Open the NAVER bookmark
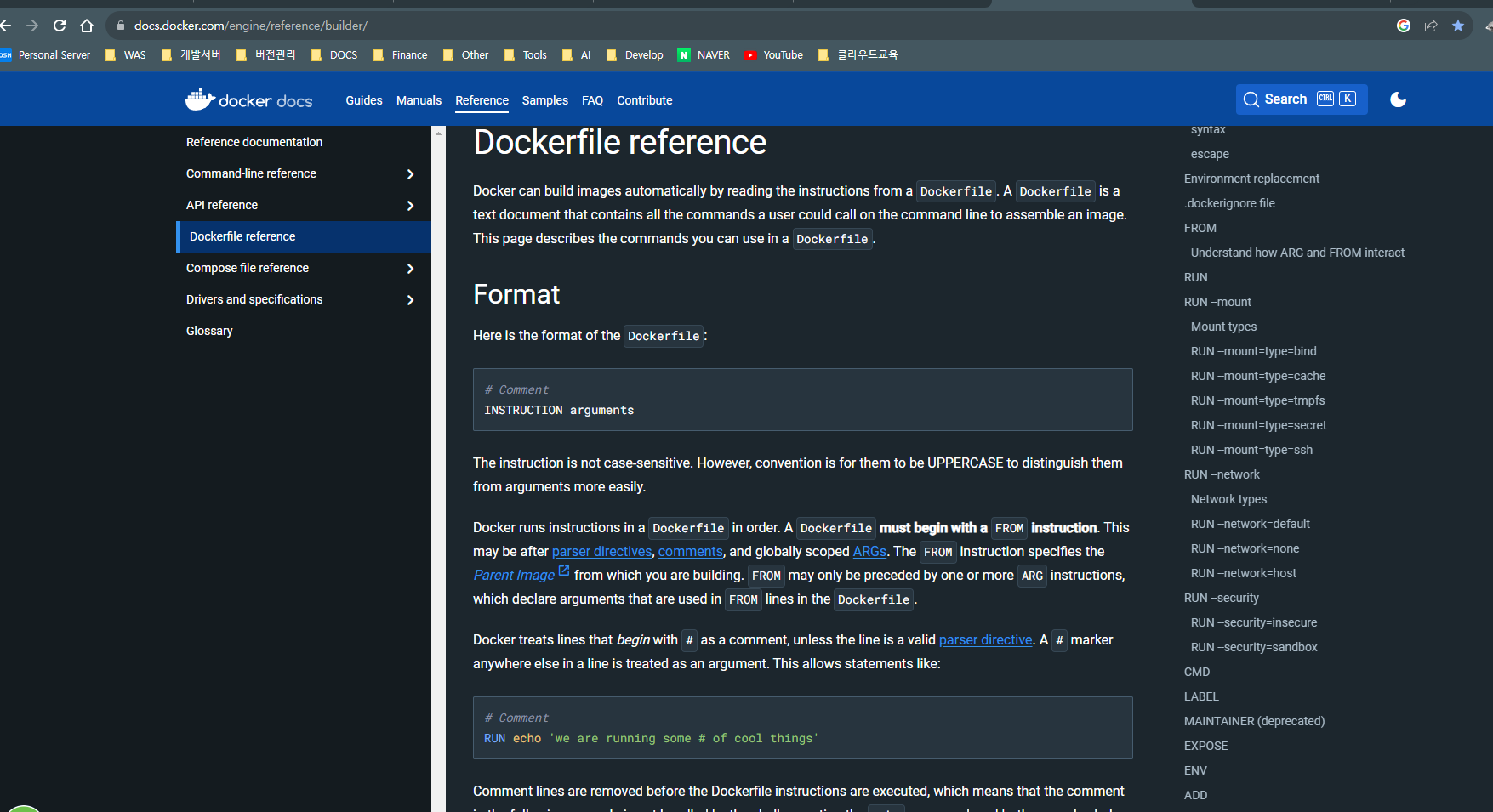 click(704, 55)
